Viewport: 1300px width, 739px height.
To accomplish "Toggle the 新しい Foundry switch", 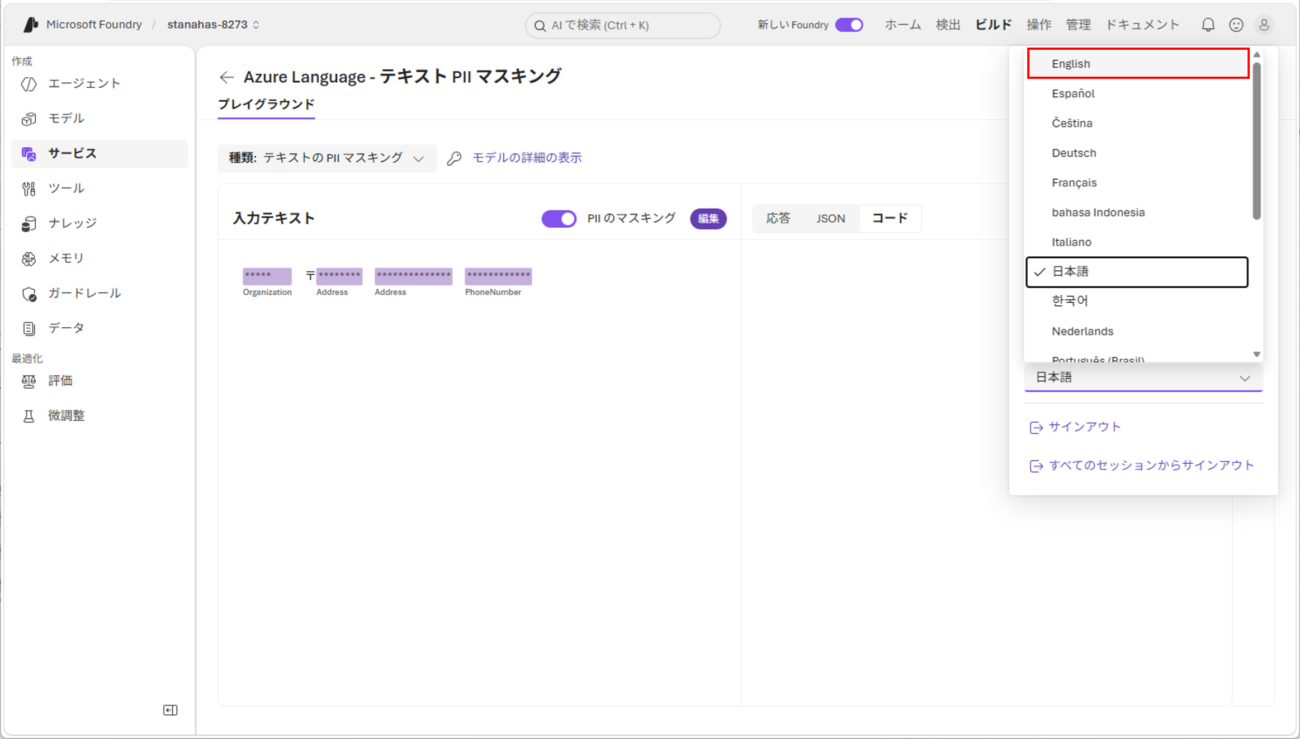I will coord(849,25).
